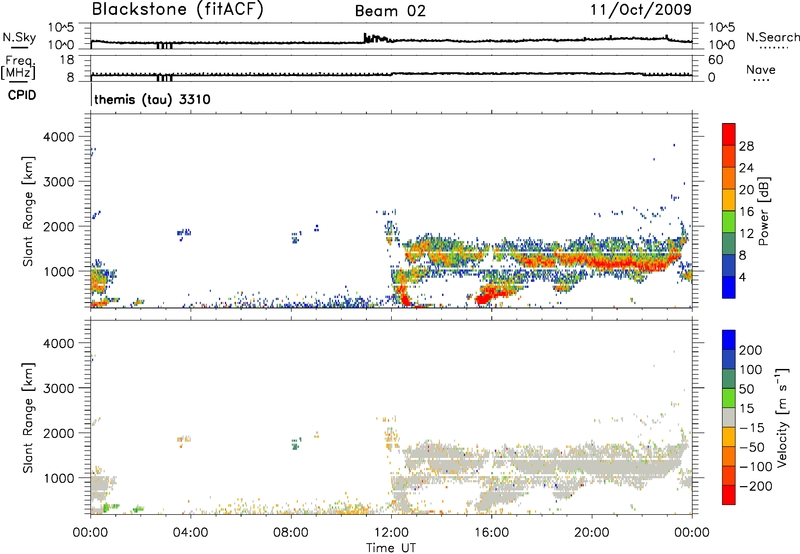
Task: Click the 'Blackstone (fitACF)' title text
Action: pyautogui.click(x=177, y=9)
